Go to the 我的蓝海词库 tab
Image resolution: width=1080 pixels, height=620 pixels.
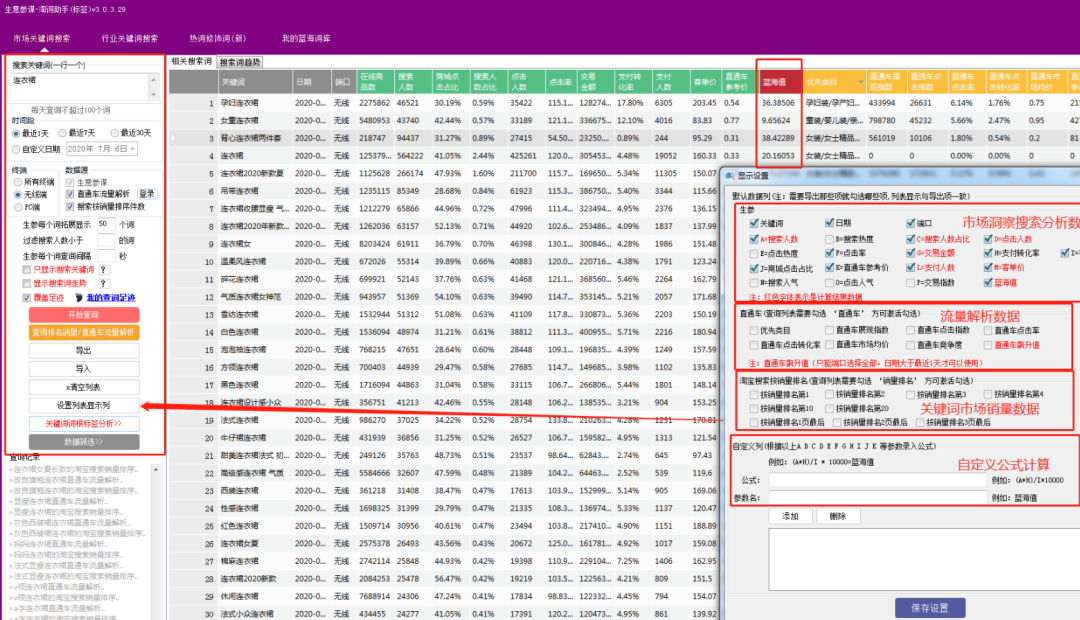click(306, 38)
